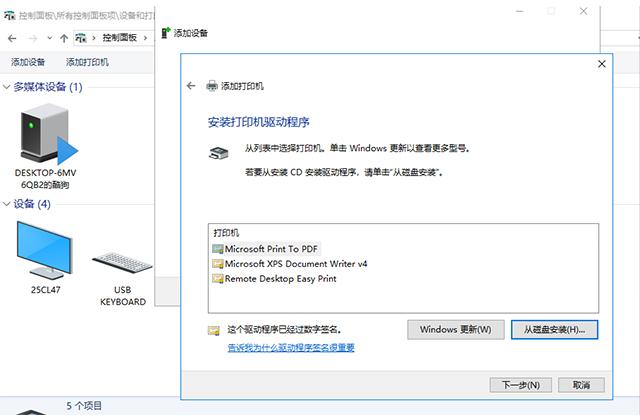This screenshot has height=420, width=640.
Task: Click the printer icon beside 添加打印机 title
Action: [x=212, y=87]
